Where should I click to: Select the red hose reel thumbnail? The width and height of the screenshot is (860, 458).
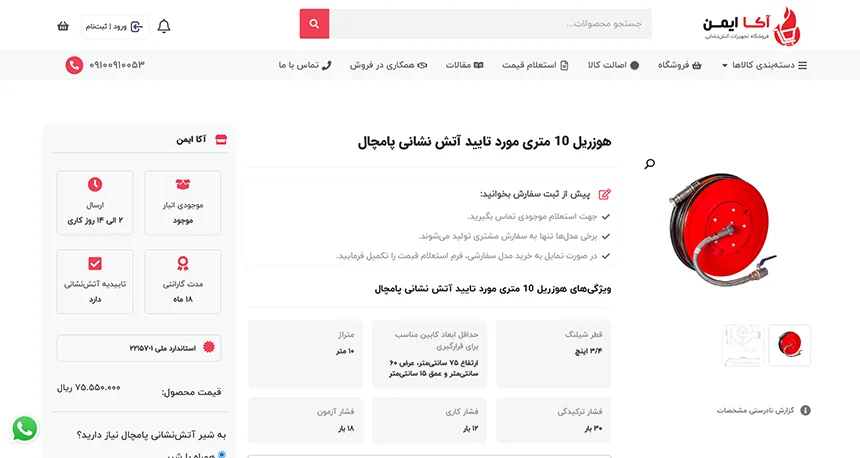(x=790, y=345)
